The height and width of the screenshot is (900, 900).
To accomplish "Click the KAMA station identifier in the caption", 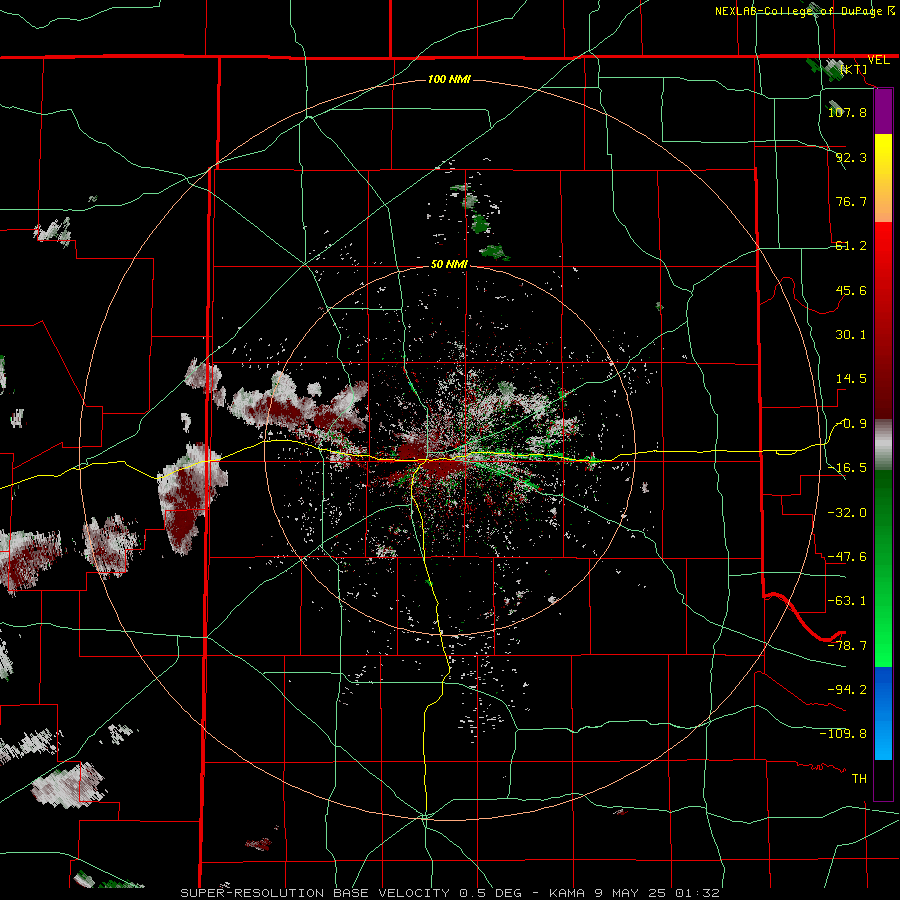I will (568, 893).
